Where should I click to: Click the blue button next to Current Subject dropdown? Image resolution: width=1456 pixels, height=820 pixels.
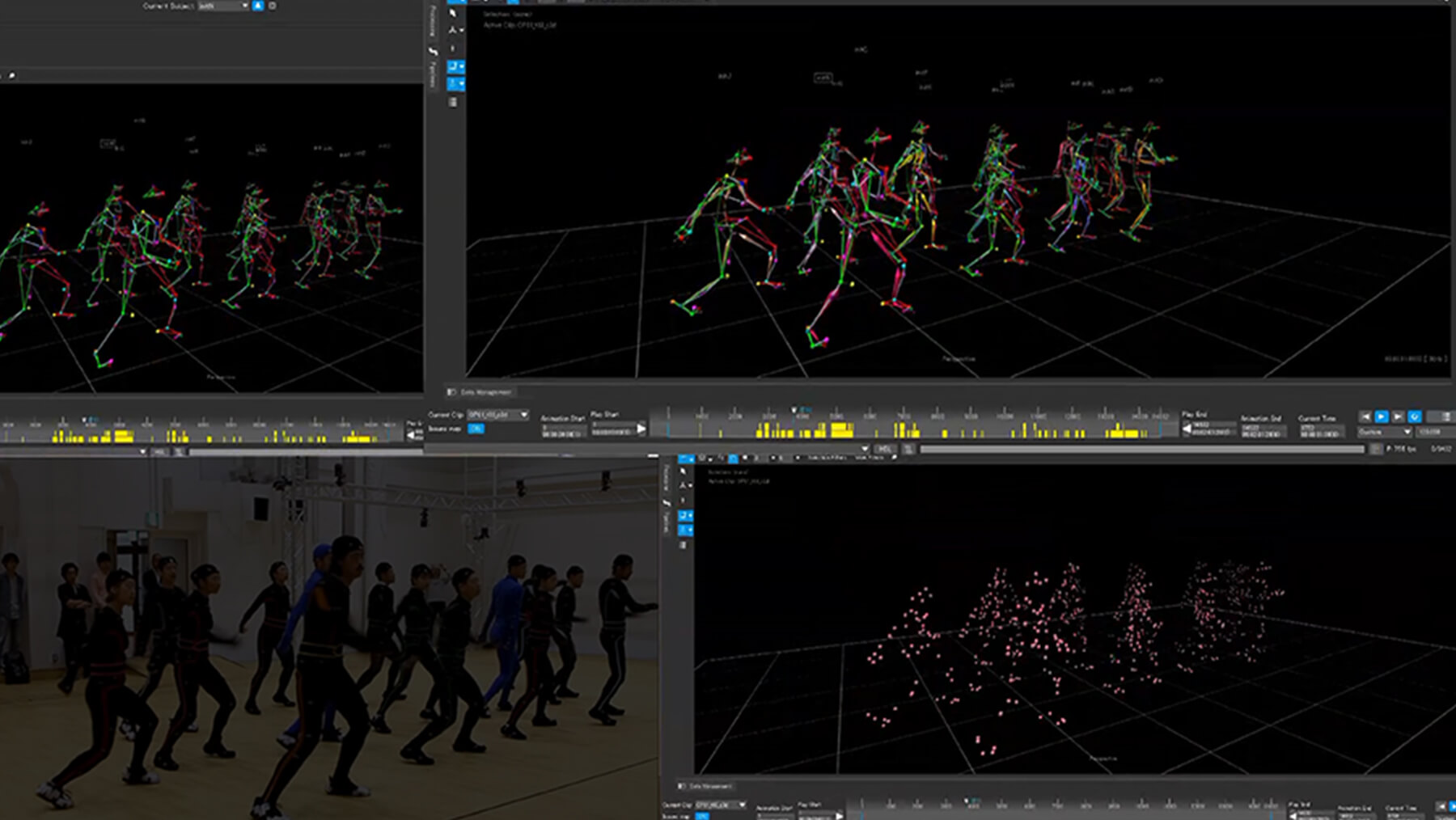click(258, 6)
